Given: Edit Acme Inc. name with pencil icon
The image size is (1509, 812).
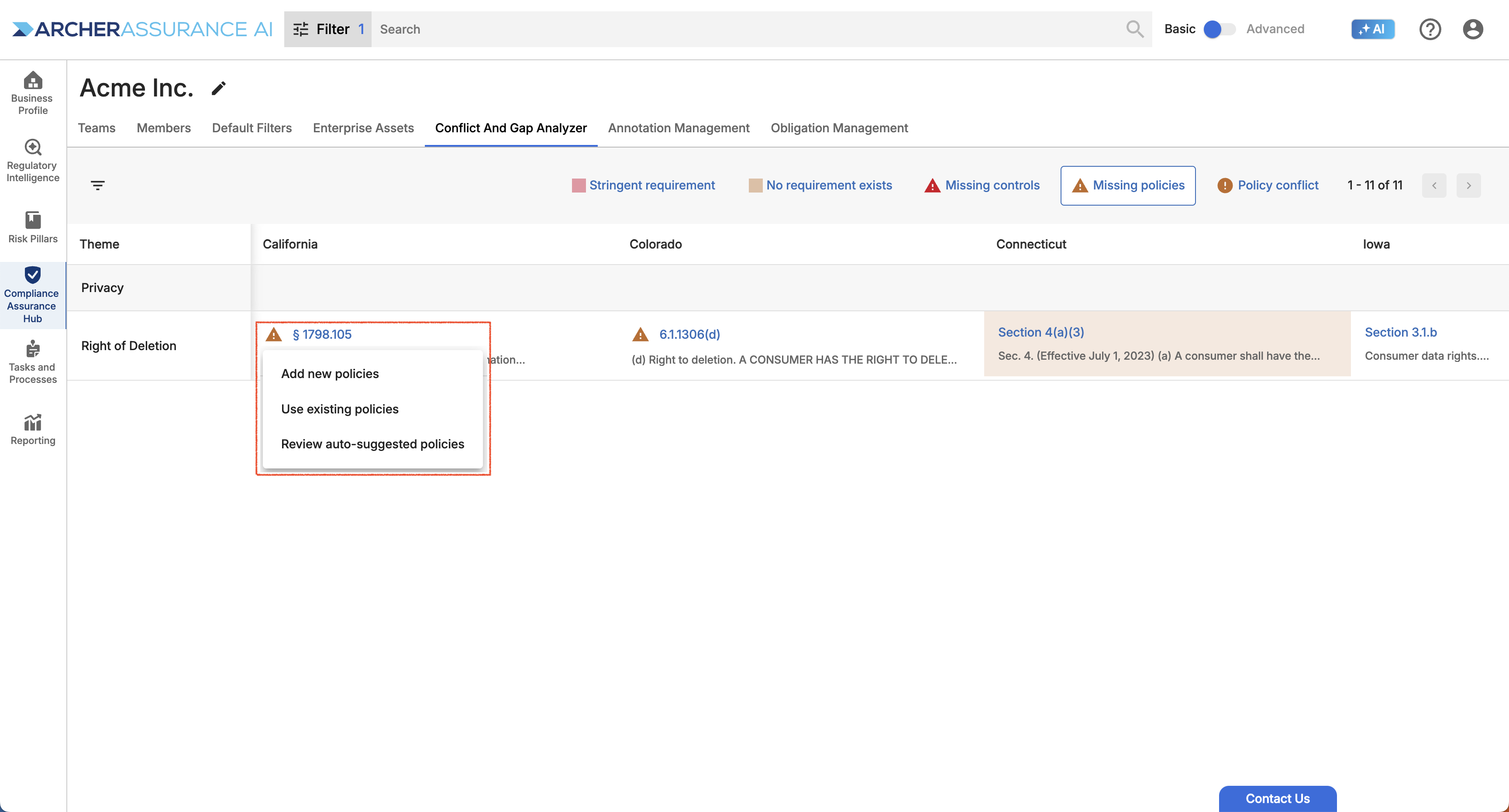Looking at the screenshot, I should pos(218,88).
